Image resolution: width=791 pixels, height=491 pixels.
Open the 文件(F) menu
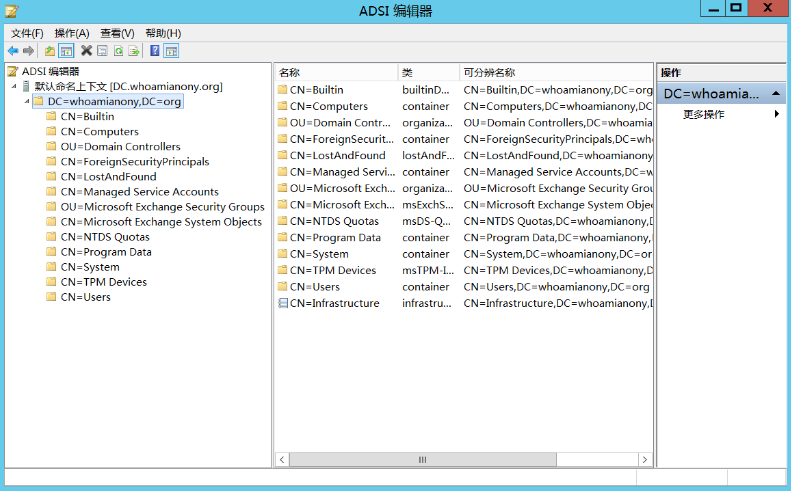pyautogui.click(x=27, y=33)
